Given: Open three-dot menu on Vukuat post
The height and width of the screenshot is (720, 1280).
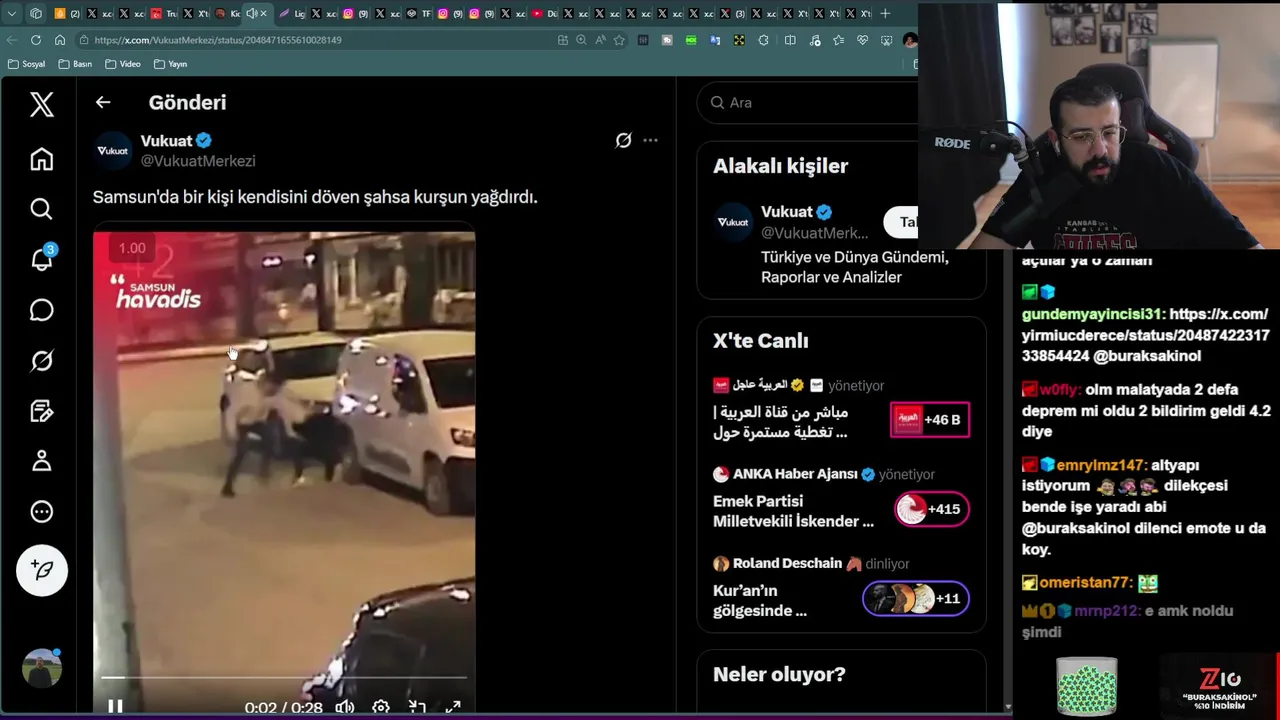Looking at the screenshot, I should click(650, 141).
